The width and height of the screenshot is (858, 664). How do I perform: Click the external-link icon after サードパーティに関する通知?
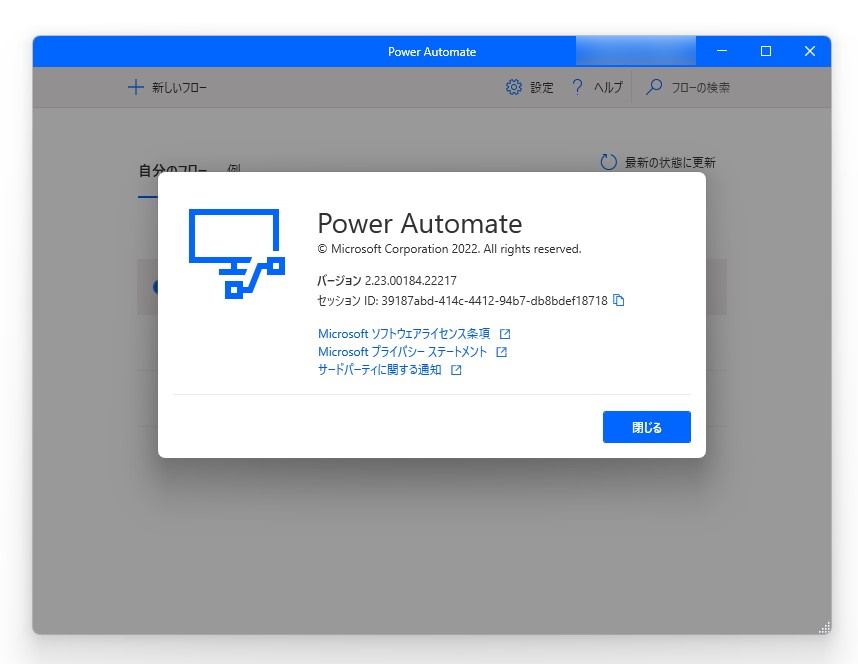click(x=455, y=369)
